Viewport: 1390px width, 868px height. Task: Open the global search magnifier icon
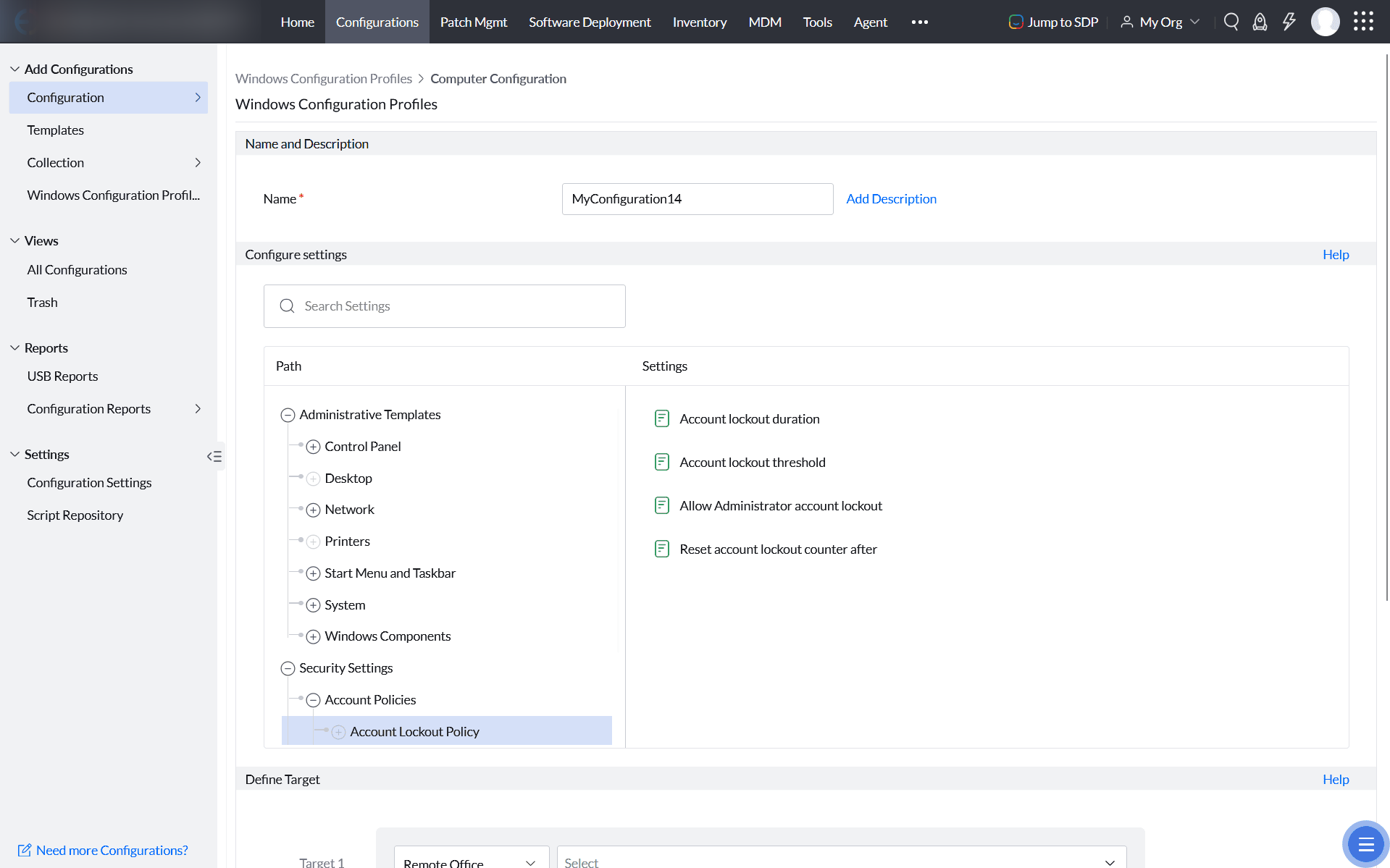click(1231, 22)
